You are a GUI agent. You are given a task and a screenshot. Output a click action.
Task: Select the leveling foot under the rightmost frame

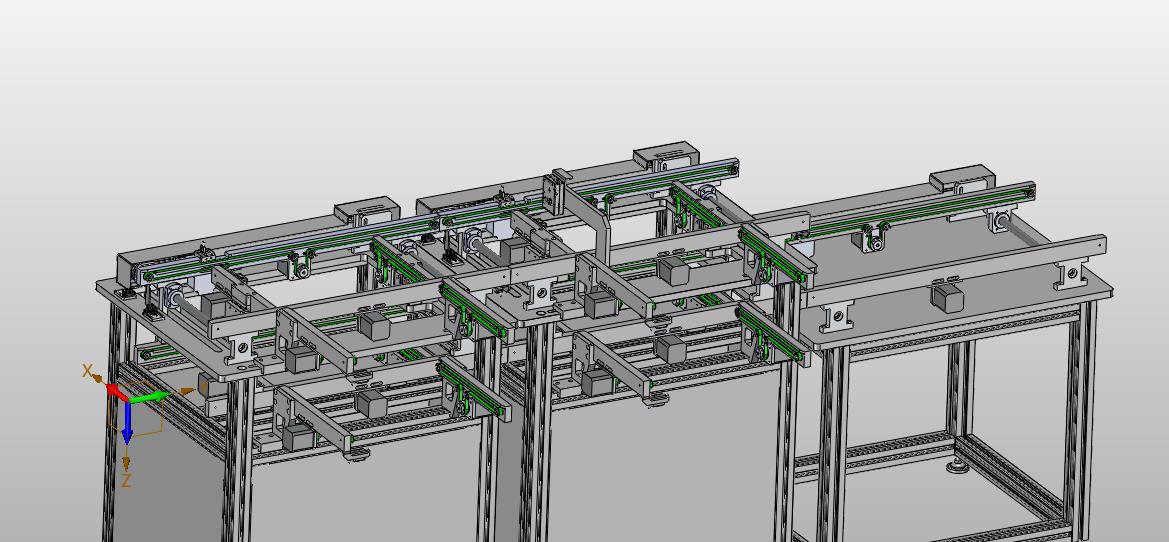[957, 468]
